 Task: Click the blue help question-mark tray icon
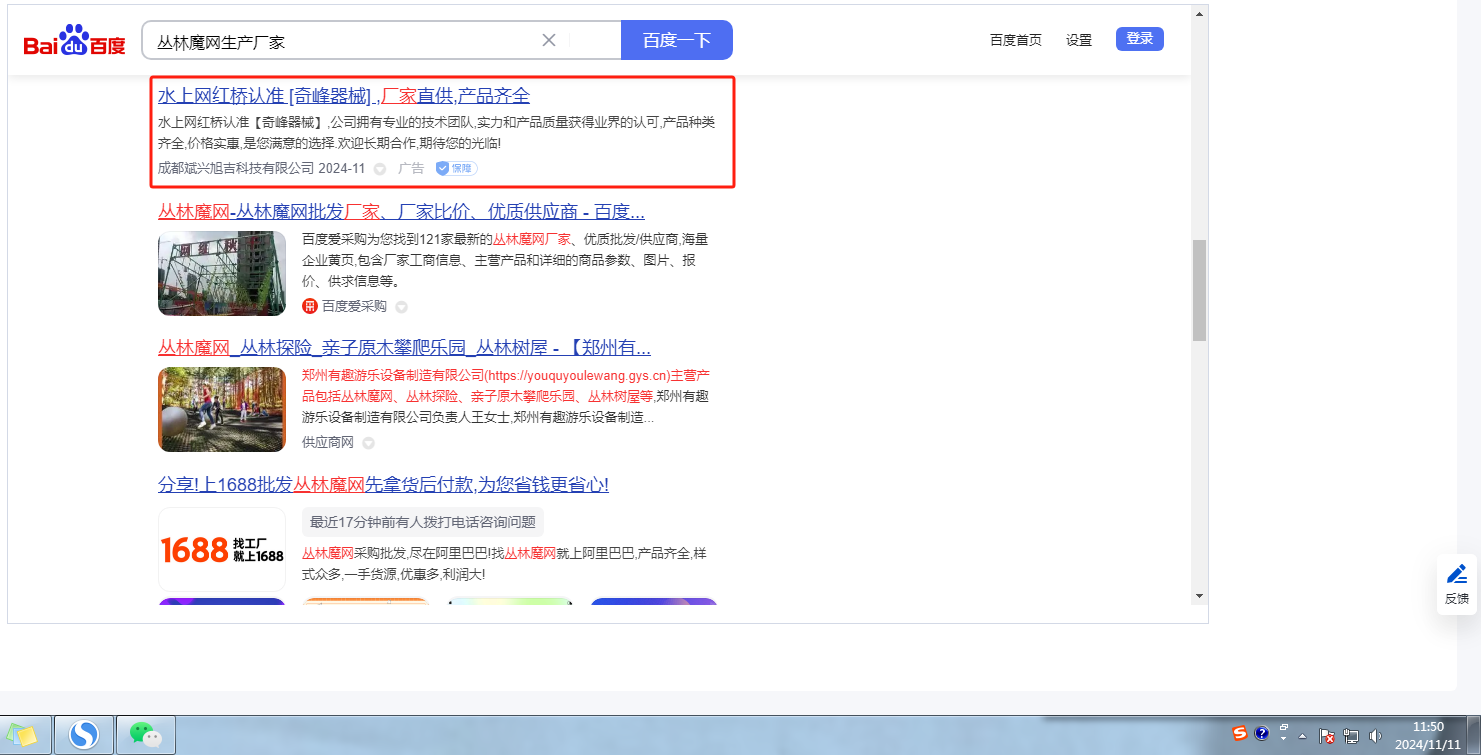1262,733
